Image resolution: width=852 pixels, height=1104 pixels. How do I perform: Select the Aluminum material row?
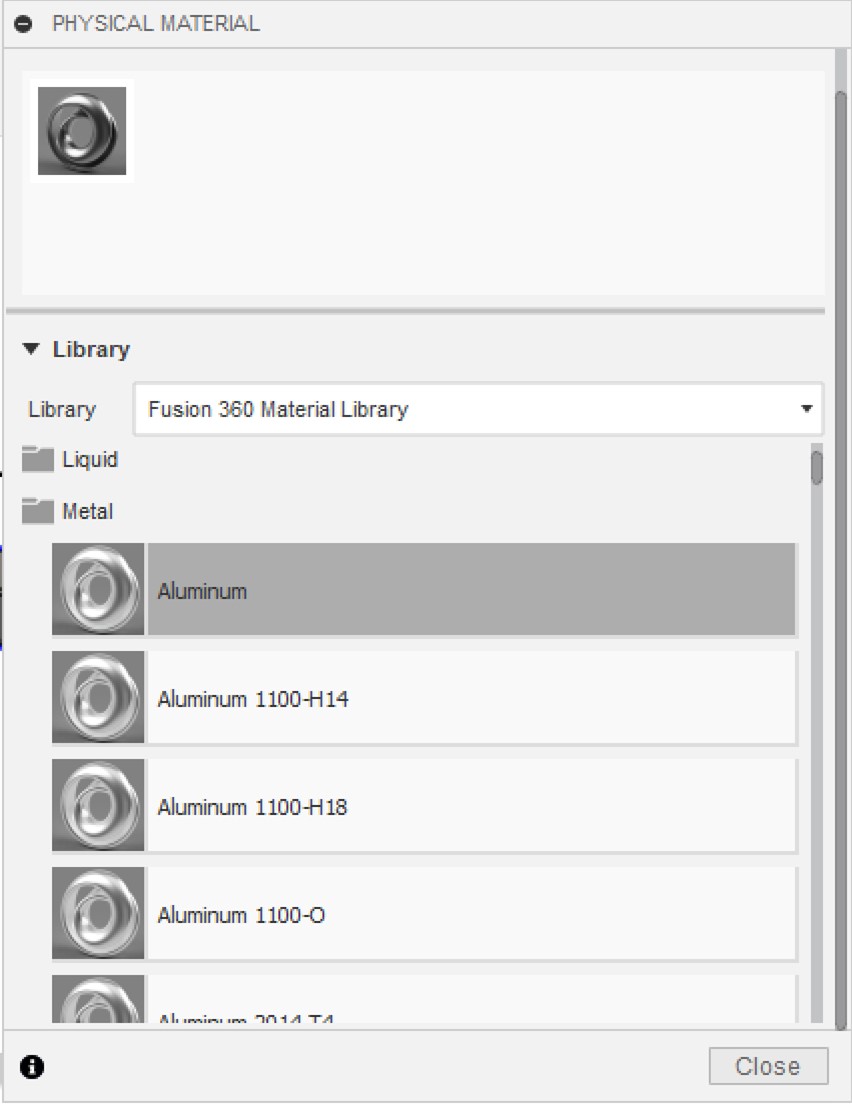(x=470, y=590)
